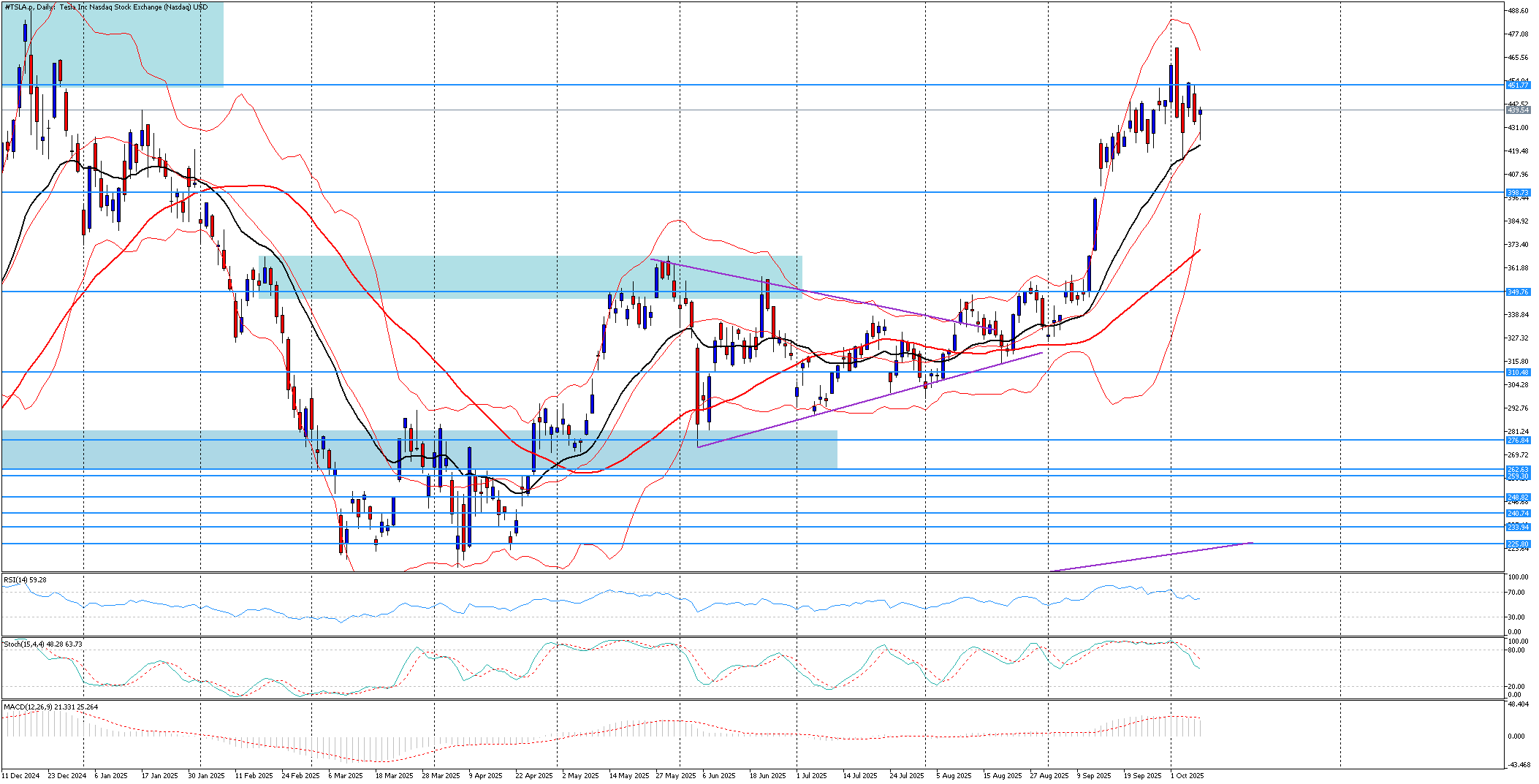Click the 310.48 horizontal line price tag
Screen dimensions: 1539x784
click(1518, 373)
